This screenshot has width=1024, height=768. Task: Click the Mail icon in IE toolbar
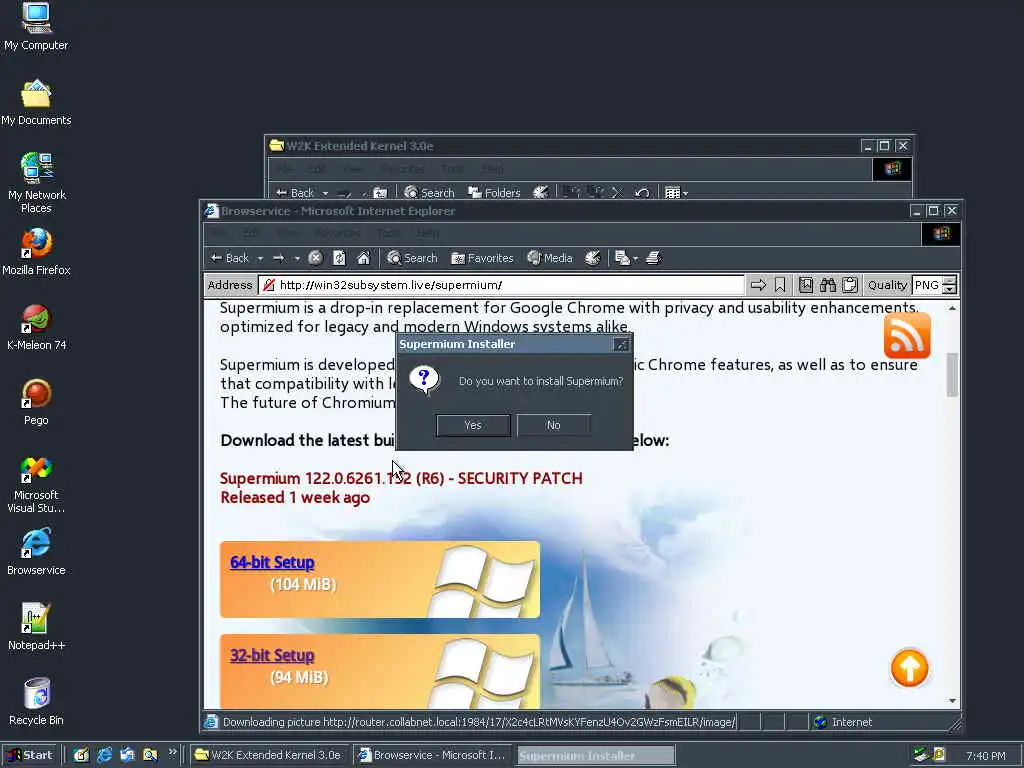tap(622, 258)
